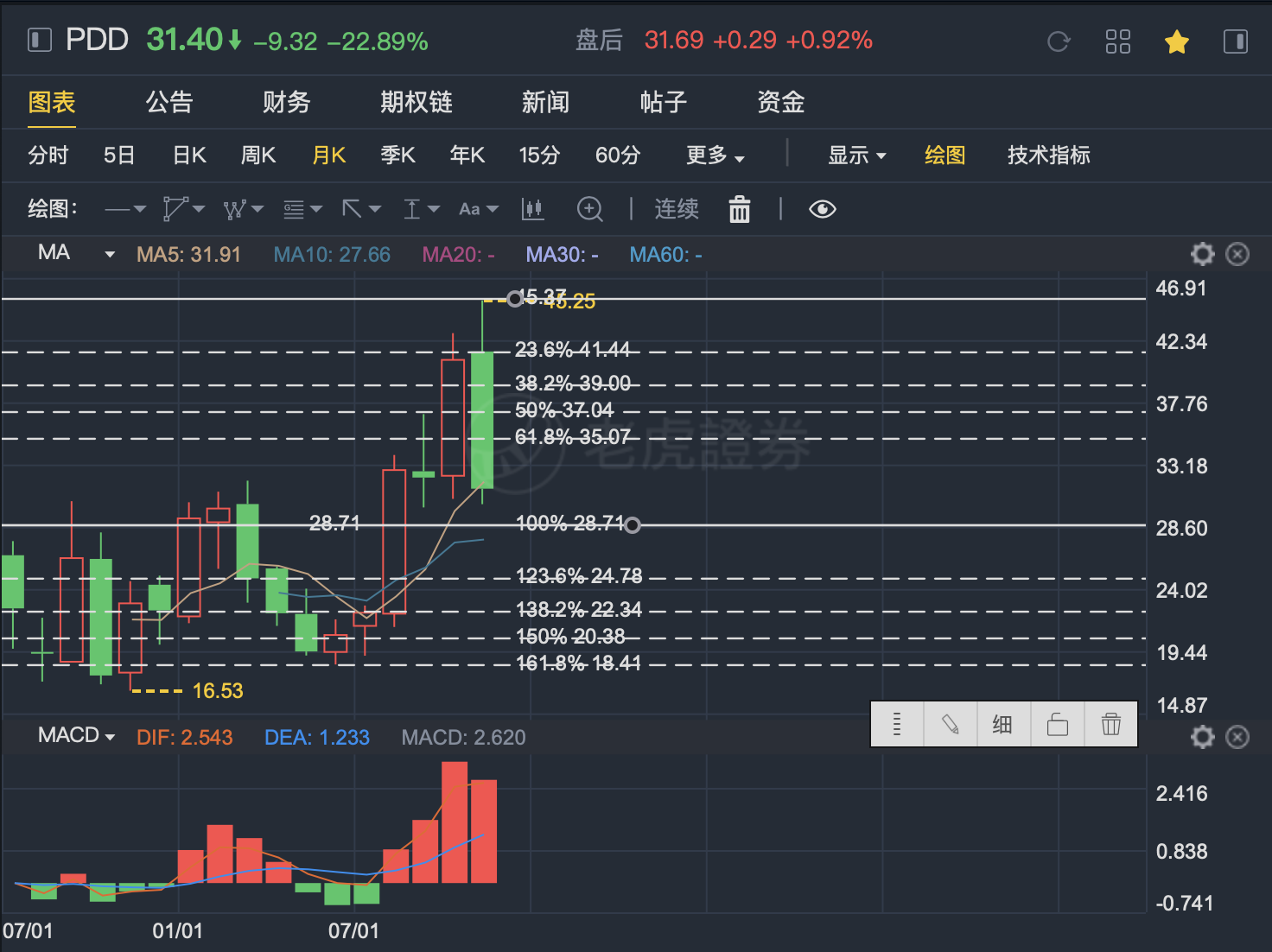Switch to the 帖子 tab

click(664, 103)
